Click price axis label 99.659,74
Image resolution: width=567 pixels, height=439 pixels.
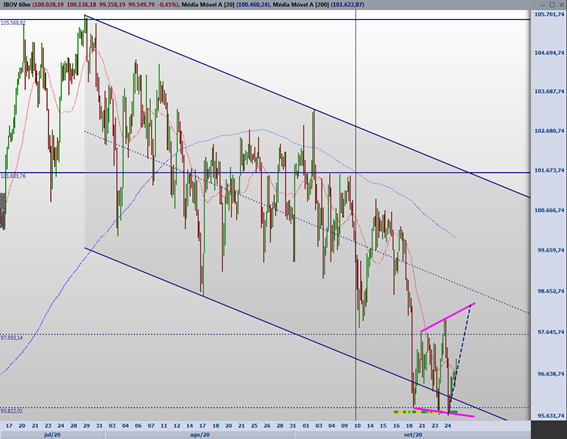coord(550,250)
